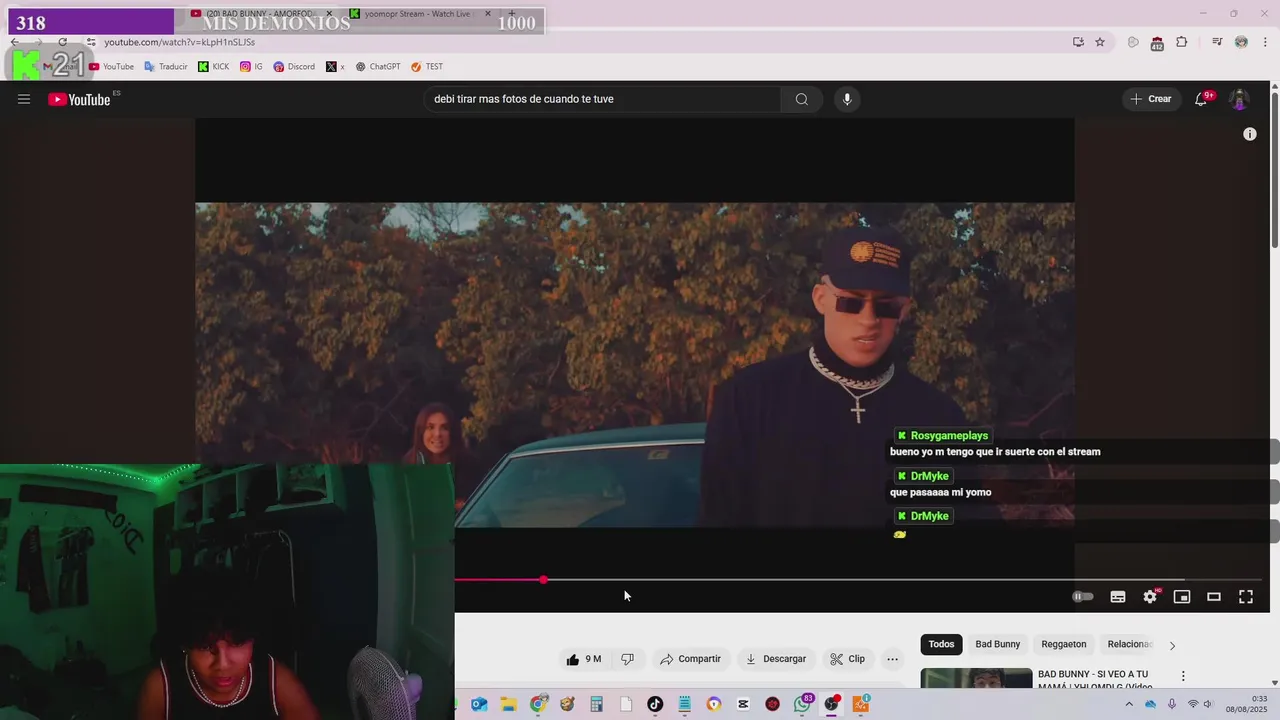
Task: Open the more actions ellipsis menu
Action: [x=892, y=659]
